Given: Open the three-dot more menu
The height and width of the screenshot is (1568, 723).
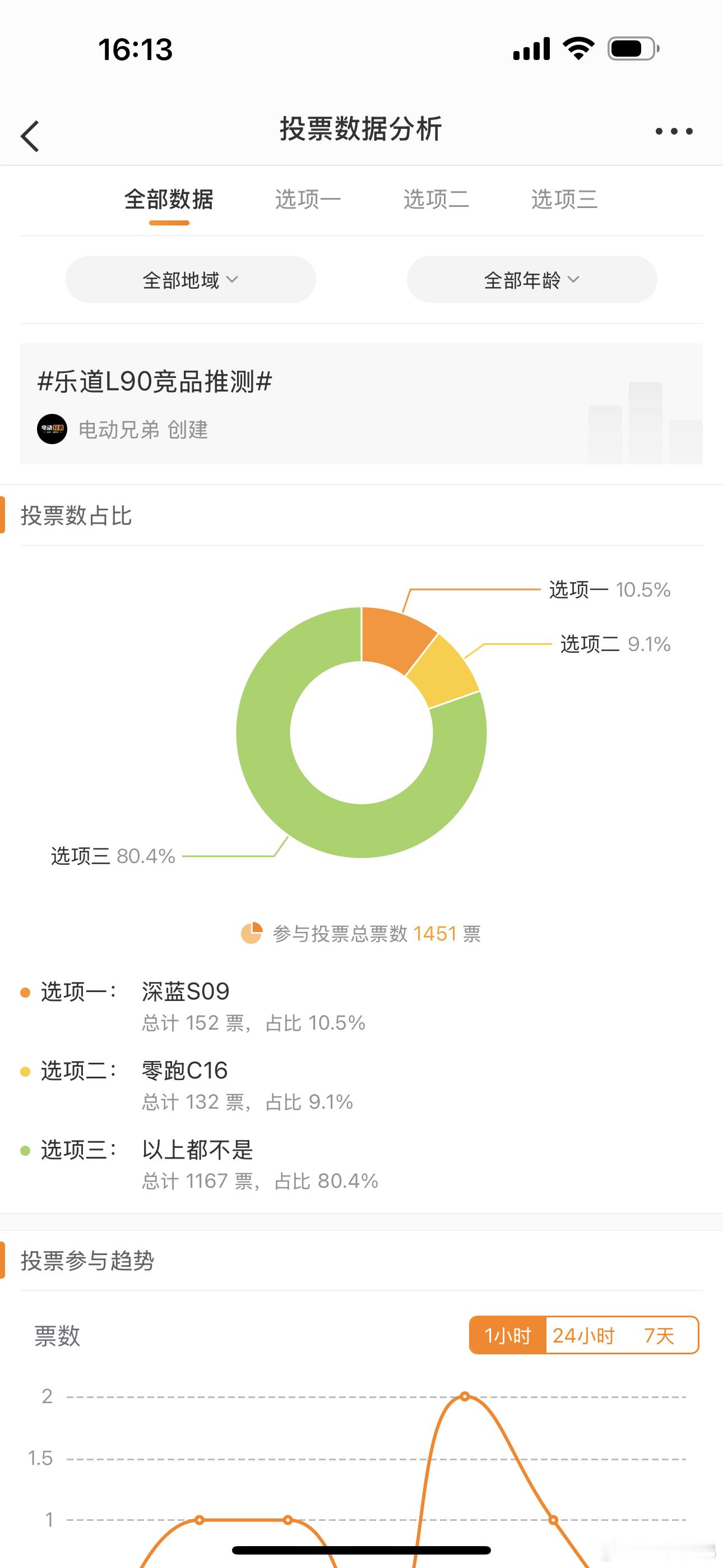Looking at the screenshot, I should [x=674, y=131].
